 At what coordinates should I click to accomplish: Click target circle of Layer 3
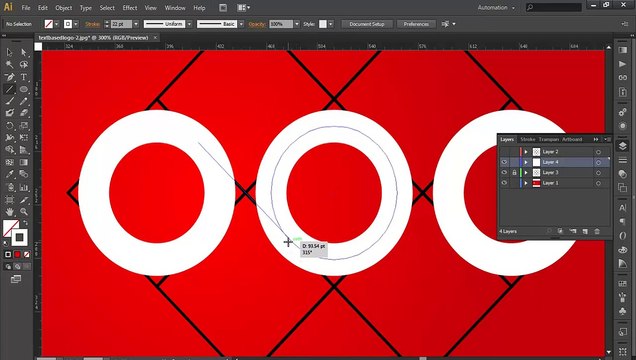pyautogui.click(x=598, y=173)
